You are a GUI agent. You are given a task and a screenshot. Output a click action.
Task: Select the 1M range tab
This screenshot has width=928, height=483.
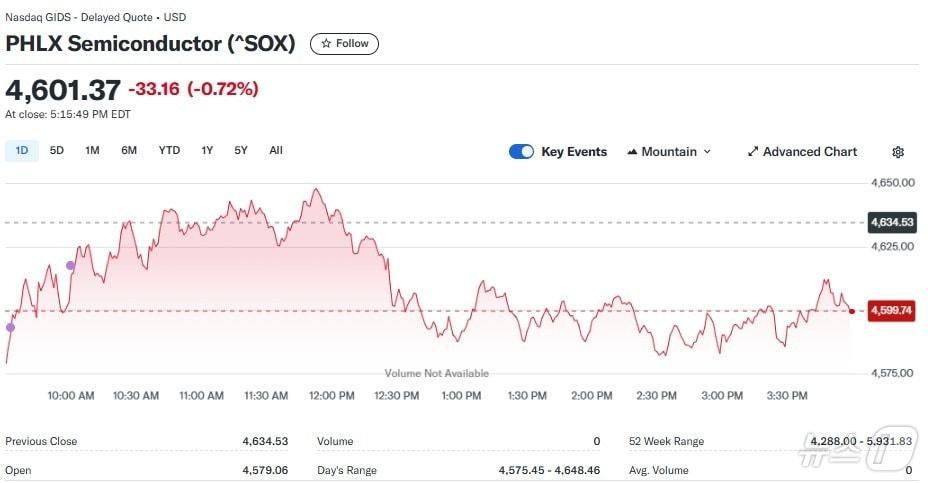[x=92, y=151]
